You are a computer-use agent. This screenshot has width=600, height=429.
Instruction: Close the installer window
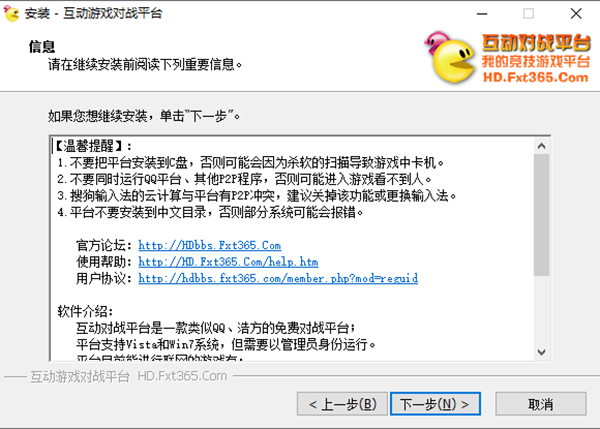(x=576, y=14)
